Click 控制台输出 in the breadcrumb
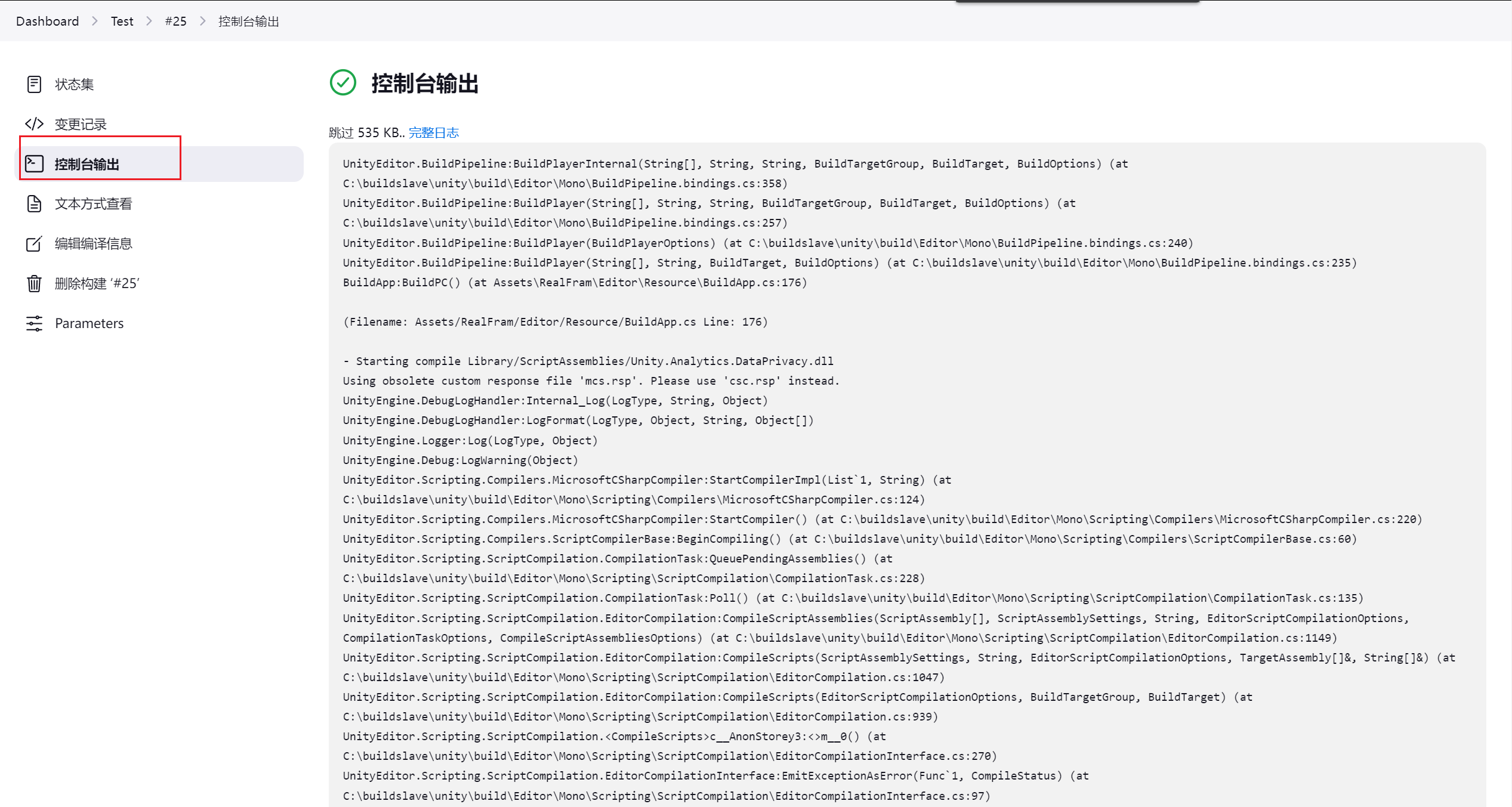The height and width of the screenshot is (807, 1512). point(248,21)
